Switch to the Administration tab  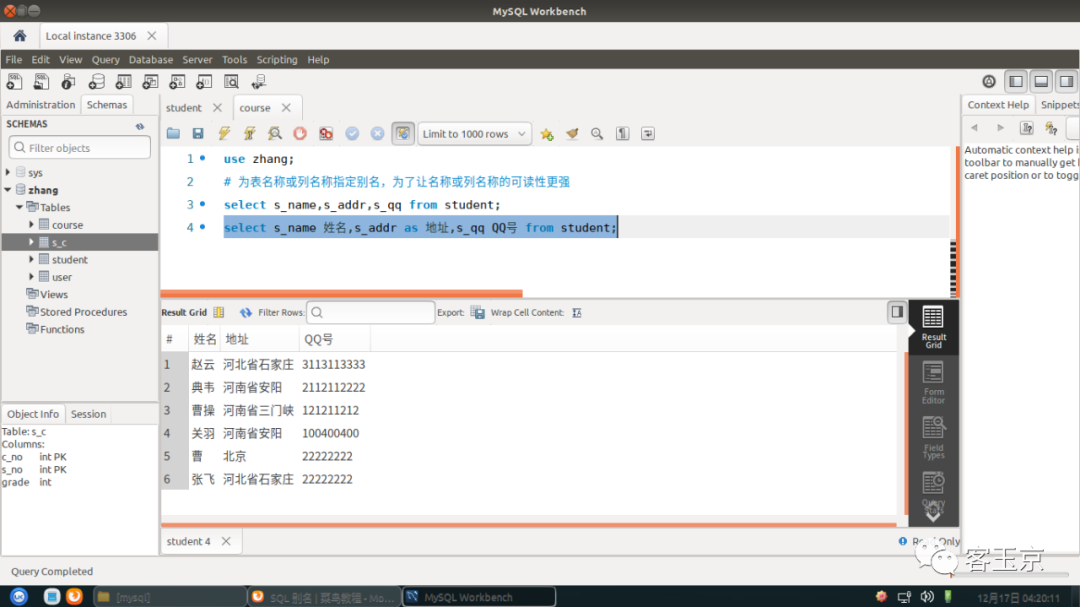[41, 105]
